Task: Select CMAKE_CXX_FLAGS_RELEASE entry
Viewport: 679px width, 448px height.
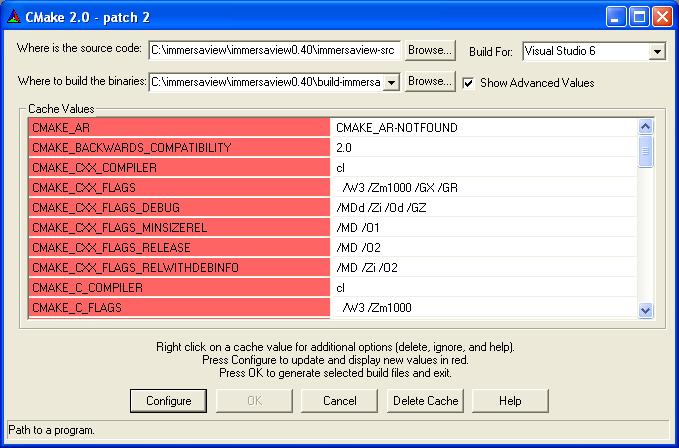Action: pos(179,247)
